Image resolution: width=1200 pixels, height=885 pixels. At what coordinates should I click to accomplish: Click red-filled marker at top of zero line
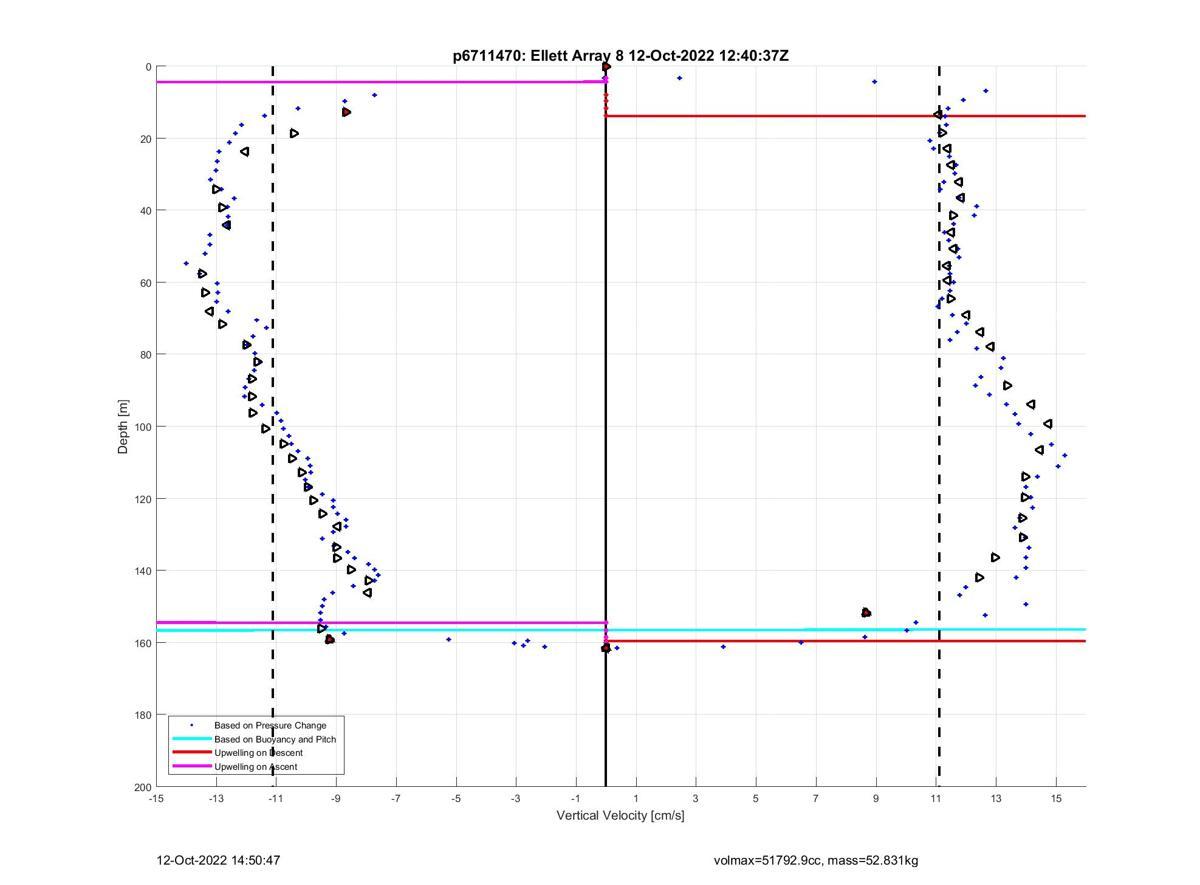coord(606,67)
